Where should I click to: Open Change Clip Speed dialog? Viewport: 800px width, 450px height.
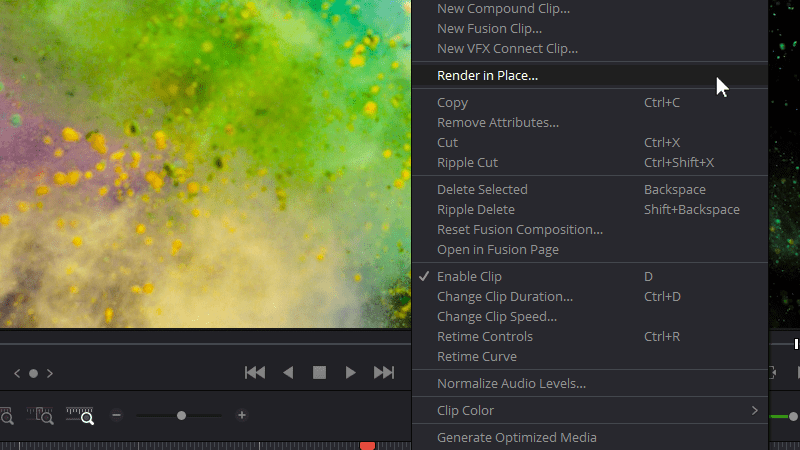pyautogui.click(x=496, y=316)
